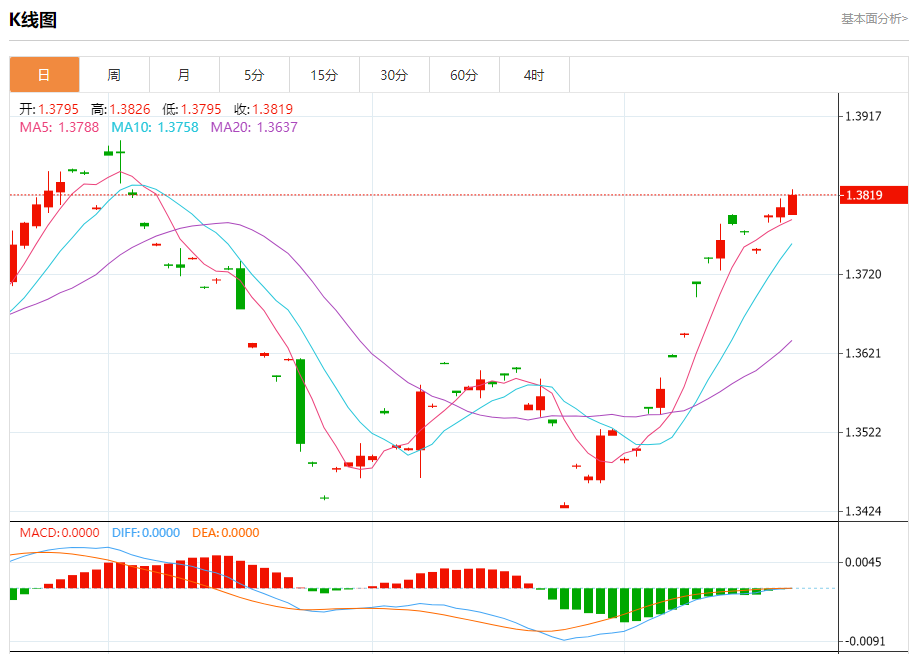This screenshot has width=914, height=654.
Task: Switch to the 月 monthly tab
Action: 184,75
